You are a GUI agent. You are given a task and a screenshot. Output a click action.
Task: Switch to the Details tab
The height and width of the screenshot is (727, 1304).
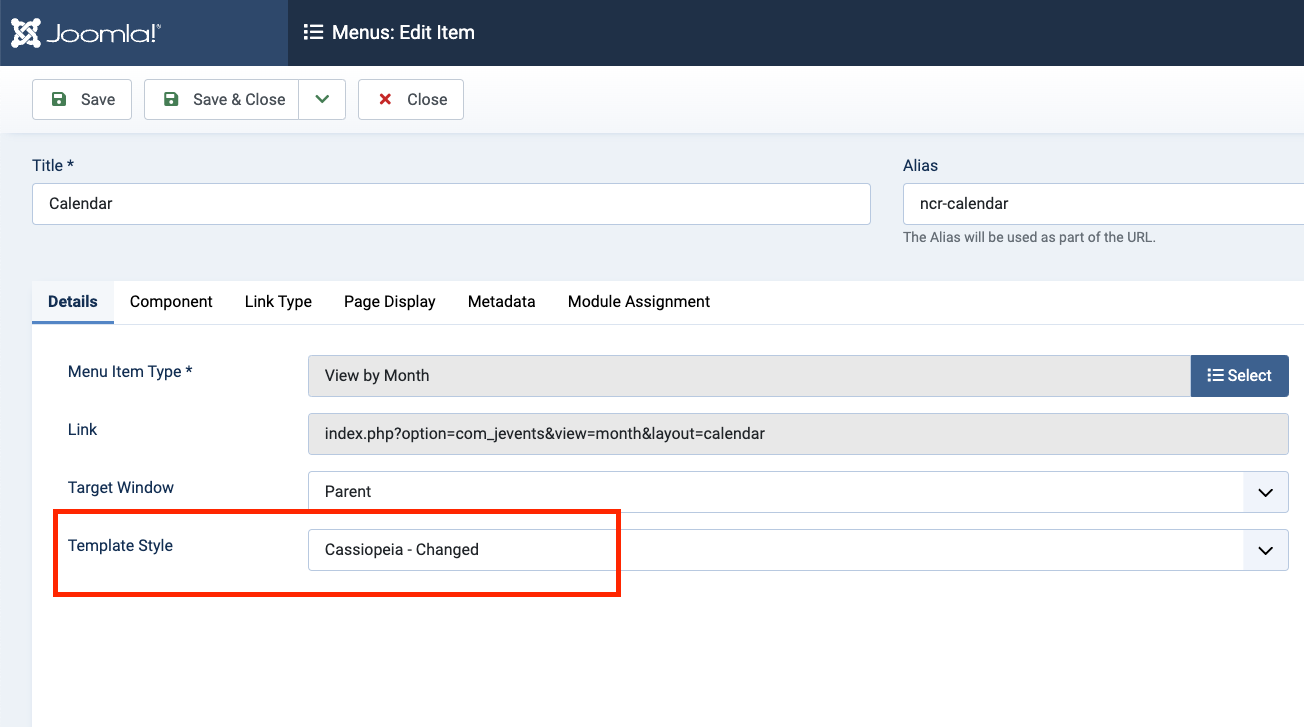73,302
